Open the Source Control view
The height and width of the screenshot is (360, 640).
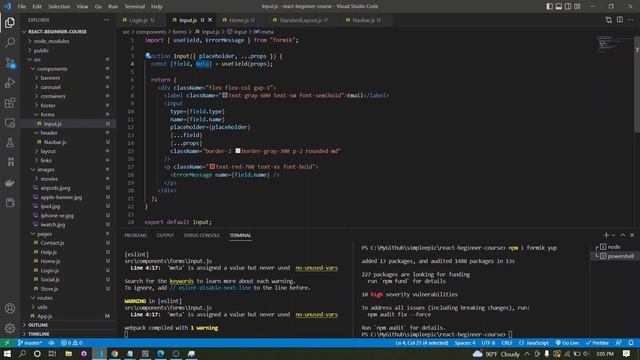(10, 62)
